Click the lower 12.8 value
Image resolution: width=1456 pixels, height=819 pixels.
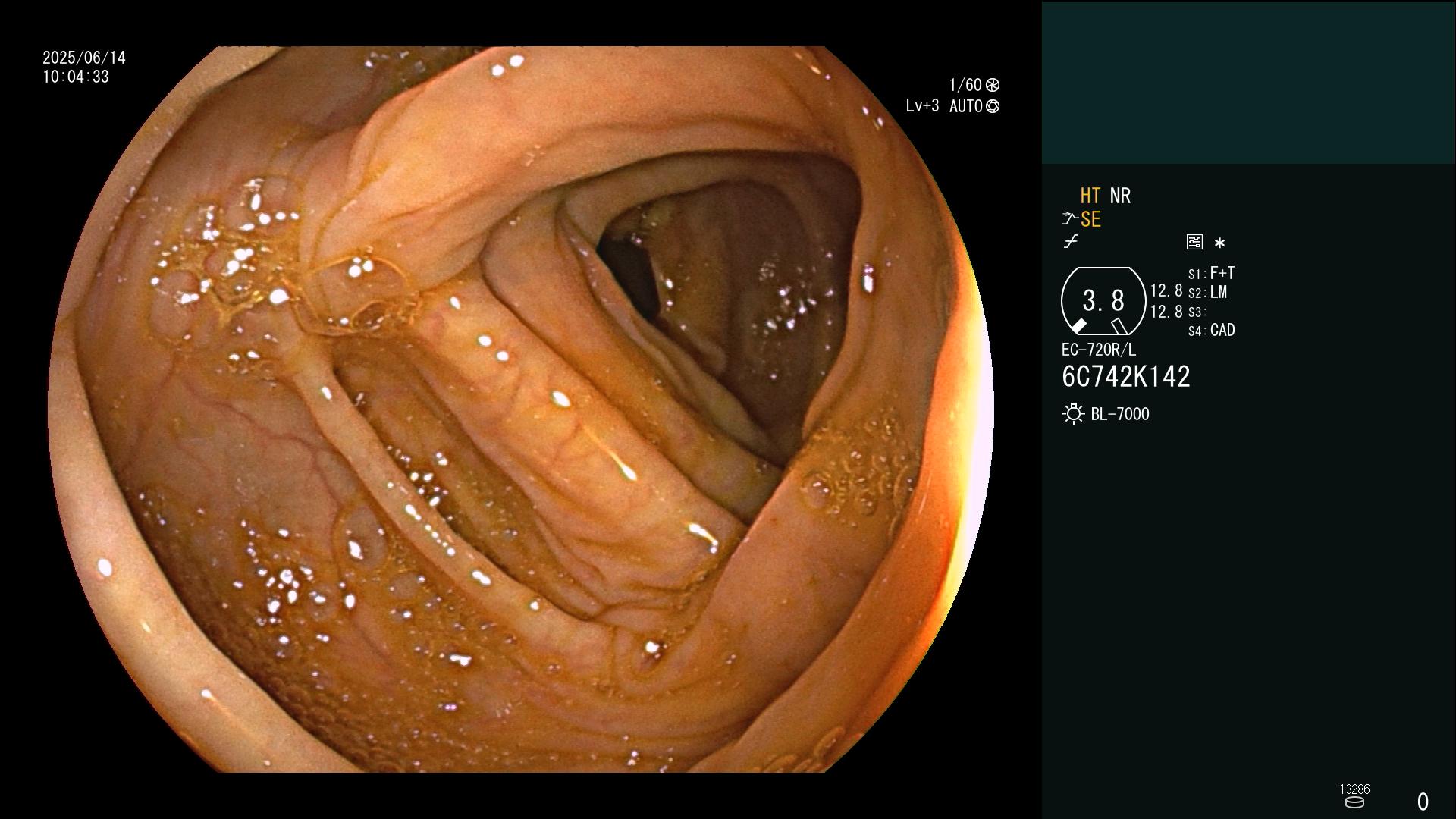tap(1166, 312)
